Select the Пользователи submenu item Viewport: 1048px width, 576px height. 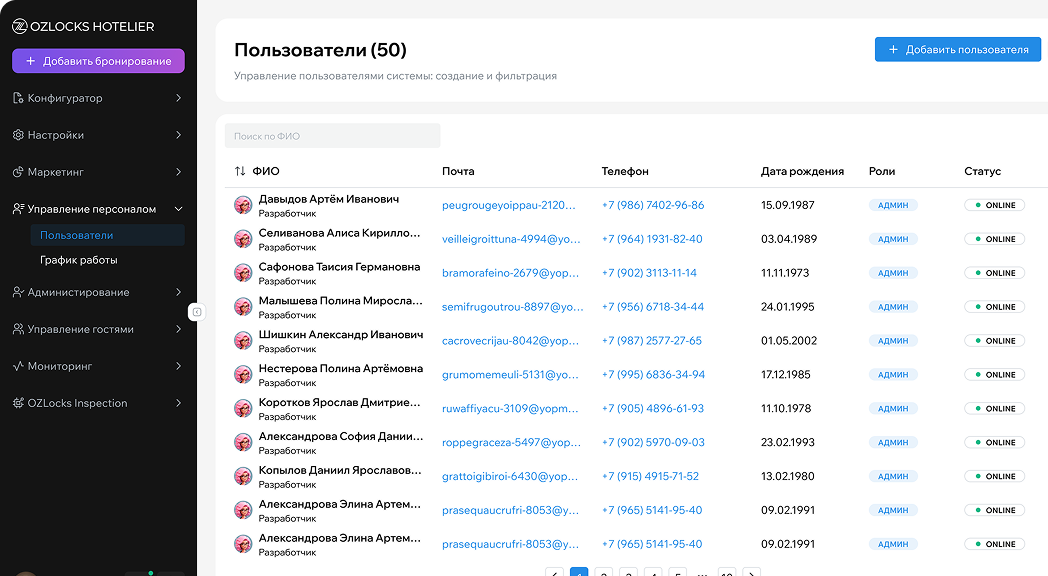77,235
